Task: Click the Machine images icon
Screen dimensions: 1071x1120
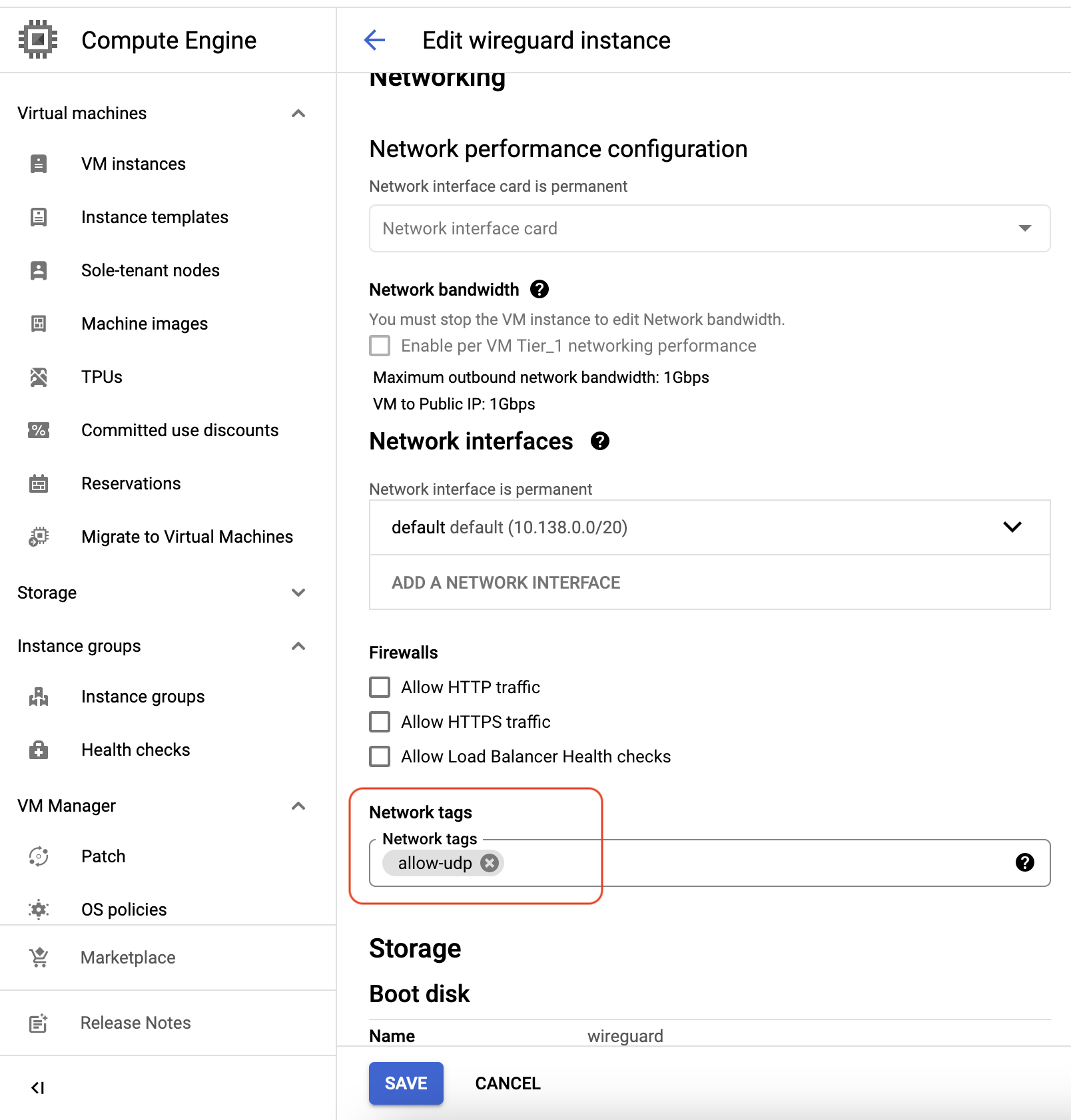Action: (39, 324)
